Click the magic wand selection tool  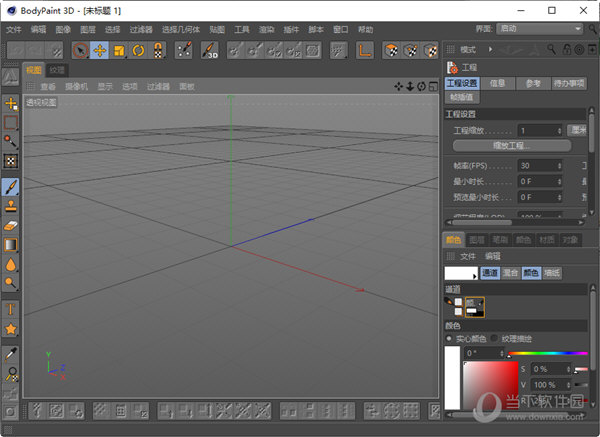click(11, 142)
